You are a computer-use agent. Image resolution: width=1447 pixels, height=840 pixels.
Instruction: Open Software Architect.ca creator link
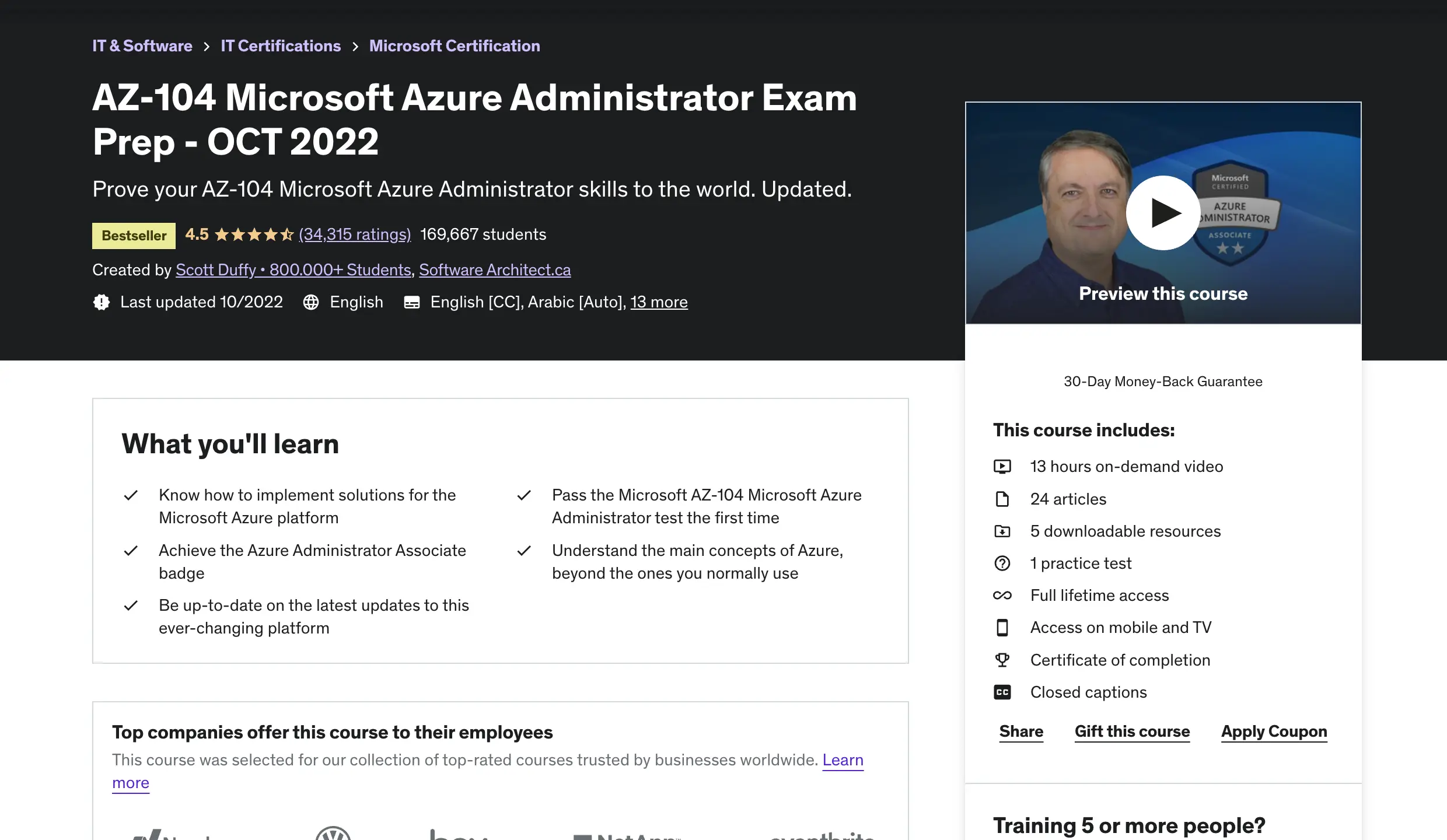pos(495,270)
